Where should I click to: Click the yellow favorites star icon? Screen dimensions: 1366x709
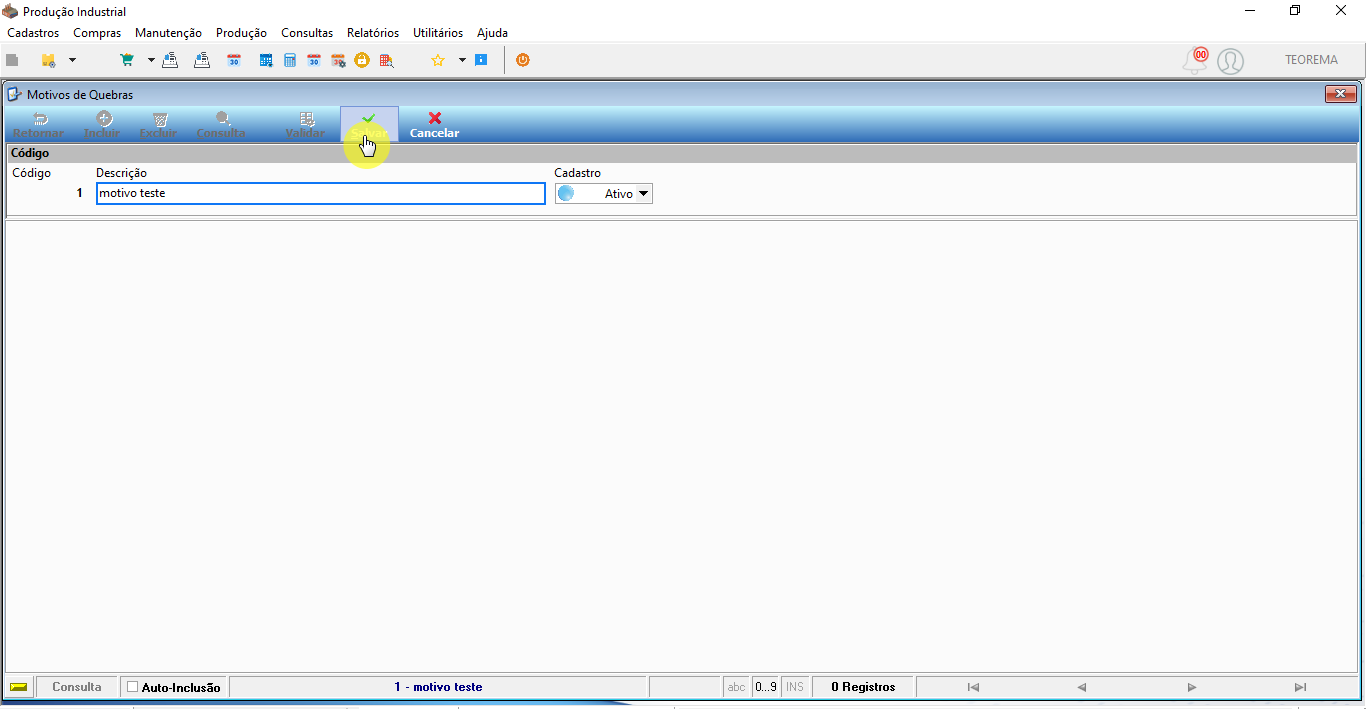tap(438, 60)
